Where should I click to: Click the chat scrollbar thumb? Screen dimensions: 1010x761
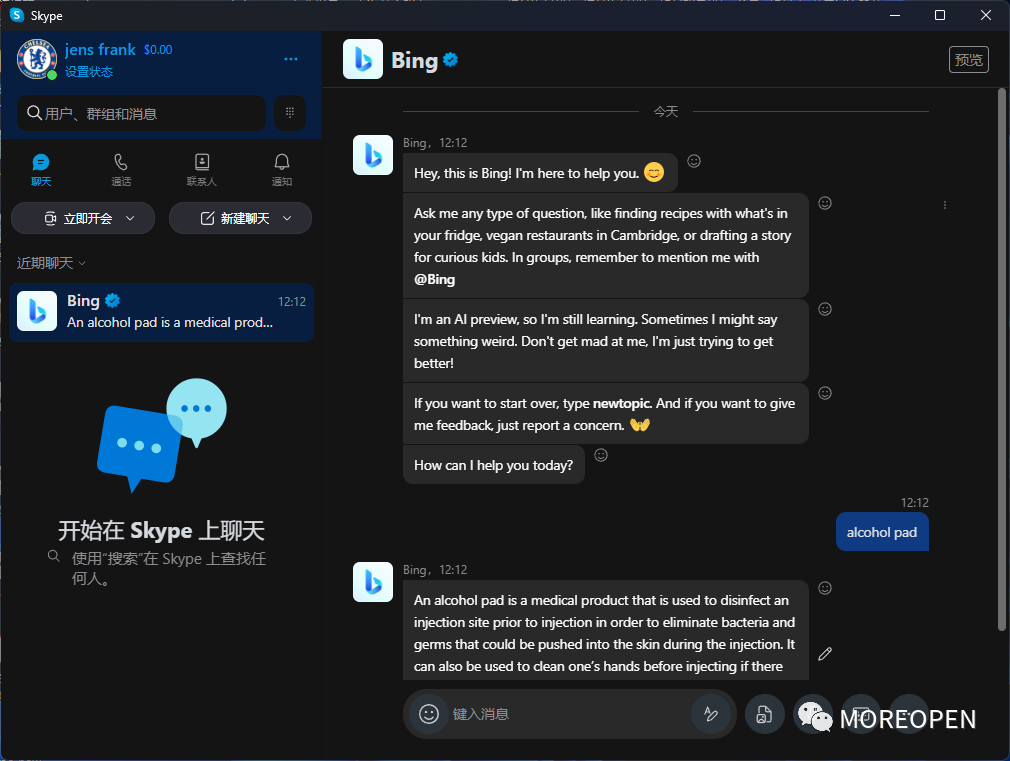click(x=1002, y=360)
